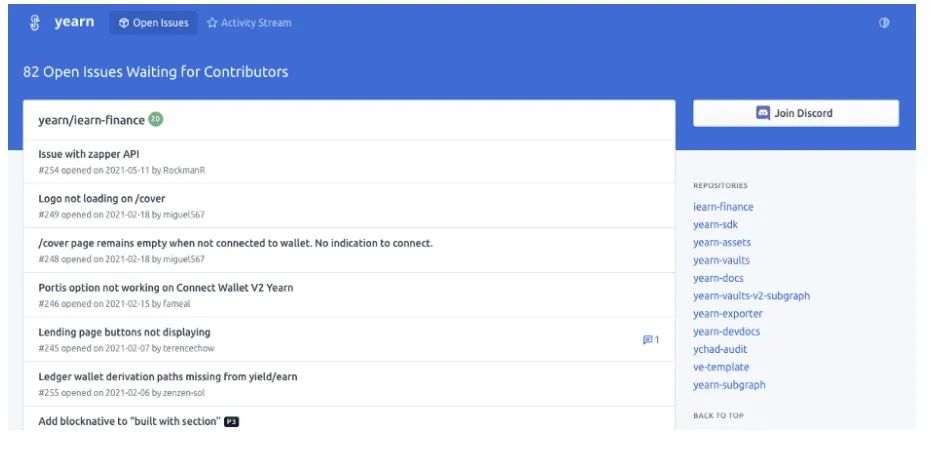
Task: Click the P3 label on blocknative issue
Action: point(231,422)
